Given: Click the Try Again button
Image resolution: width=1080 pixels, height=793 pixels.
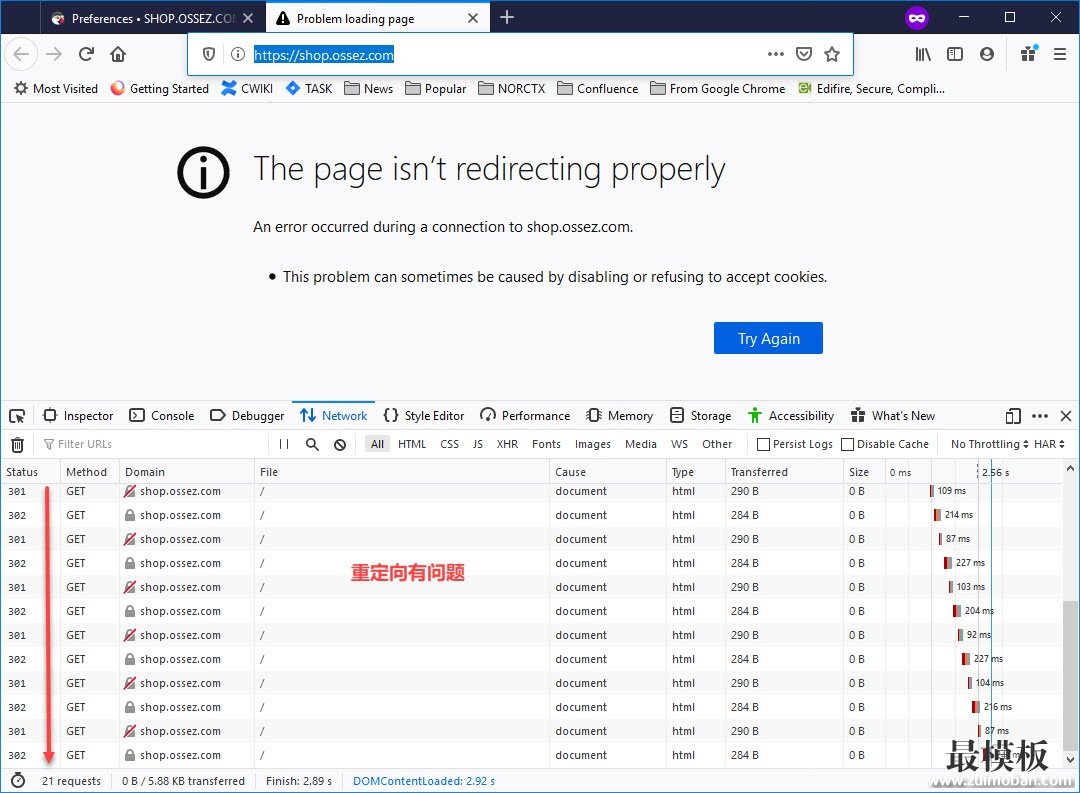Looking at the screenshot, I should [768, 338].
